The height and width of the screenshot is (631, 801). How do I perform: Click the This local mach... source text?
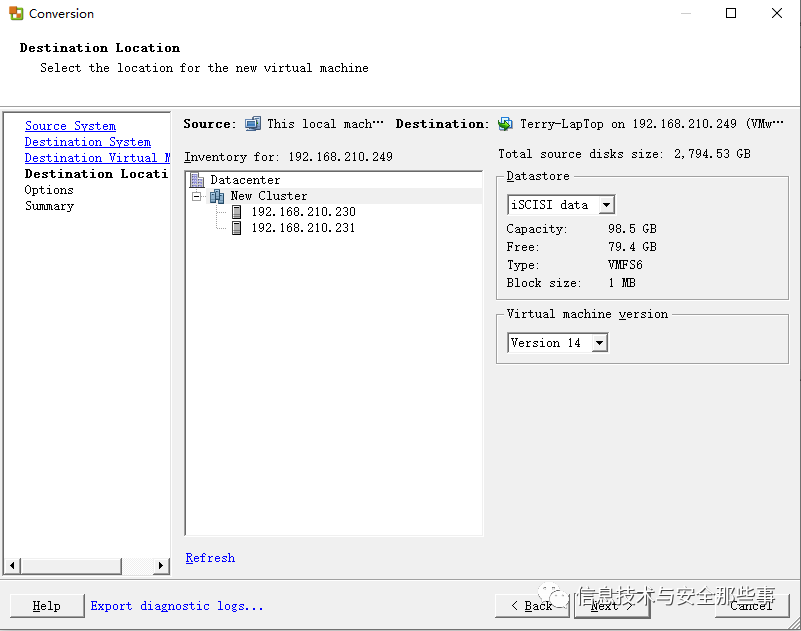click(325, 124)
